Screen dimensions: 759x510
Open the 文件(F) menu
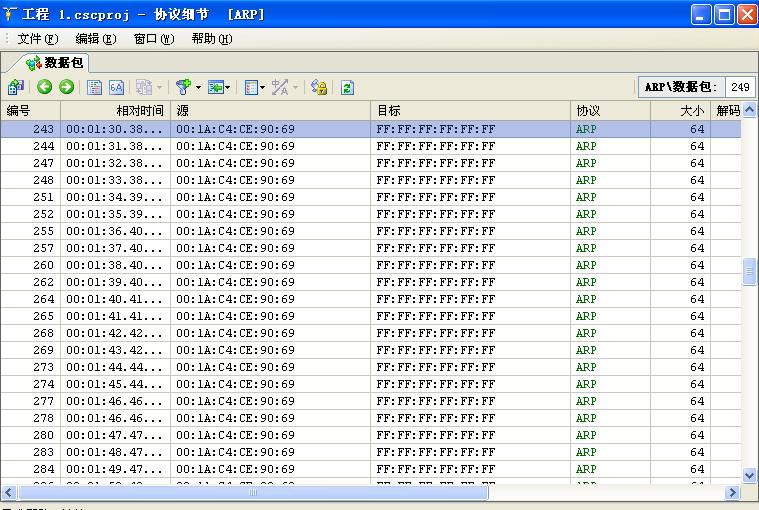38,39
